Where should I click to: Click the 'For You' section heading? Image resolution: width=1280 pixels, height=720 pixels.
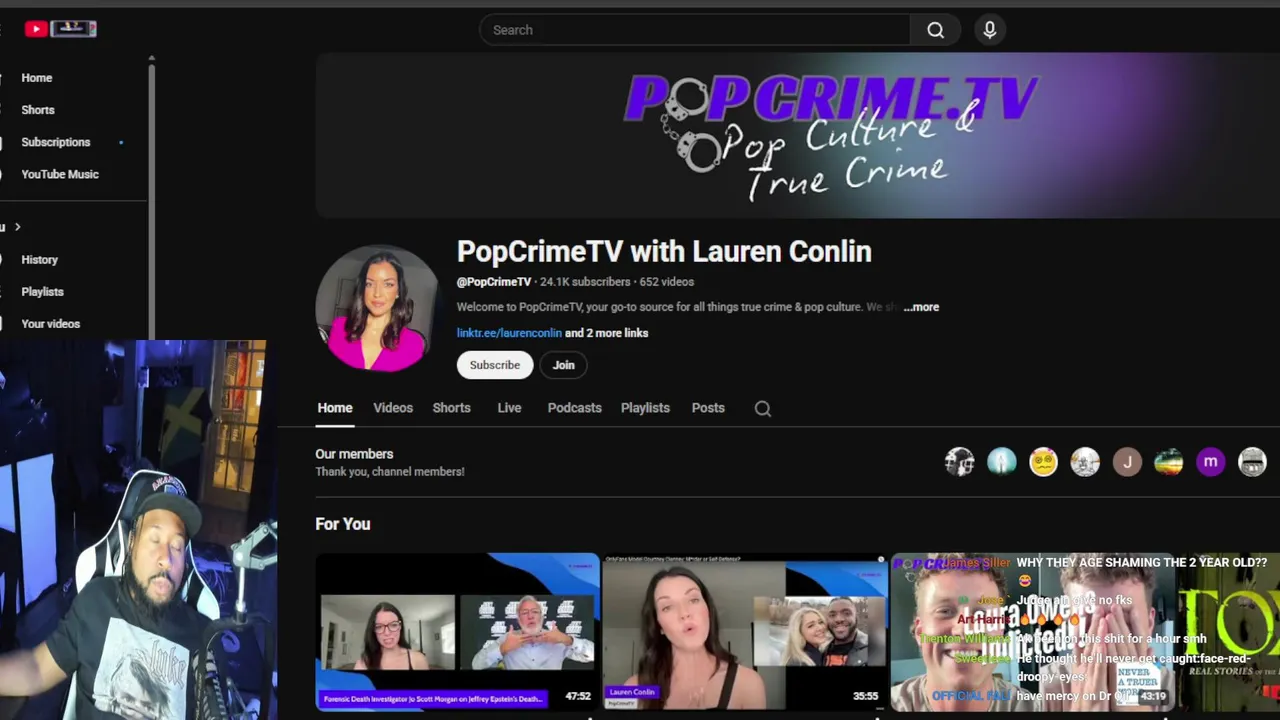343,524
